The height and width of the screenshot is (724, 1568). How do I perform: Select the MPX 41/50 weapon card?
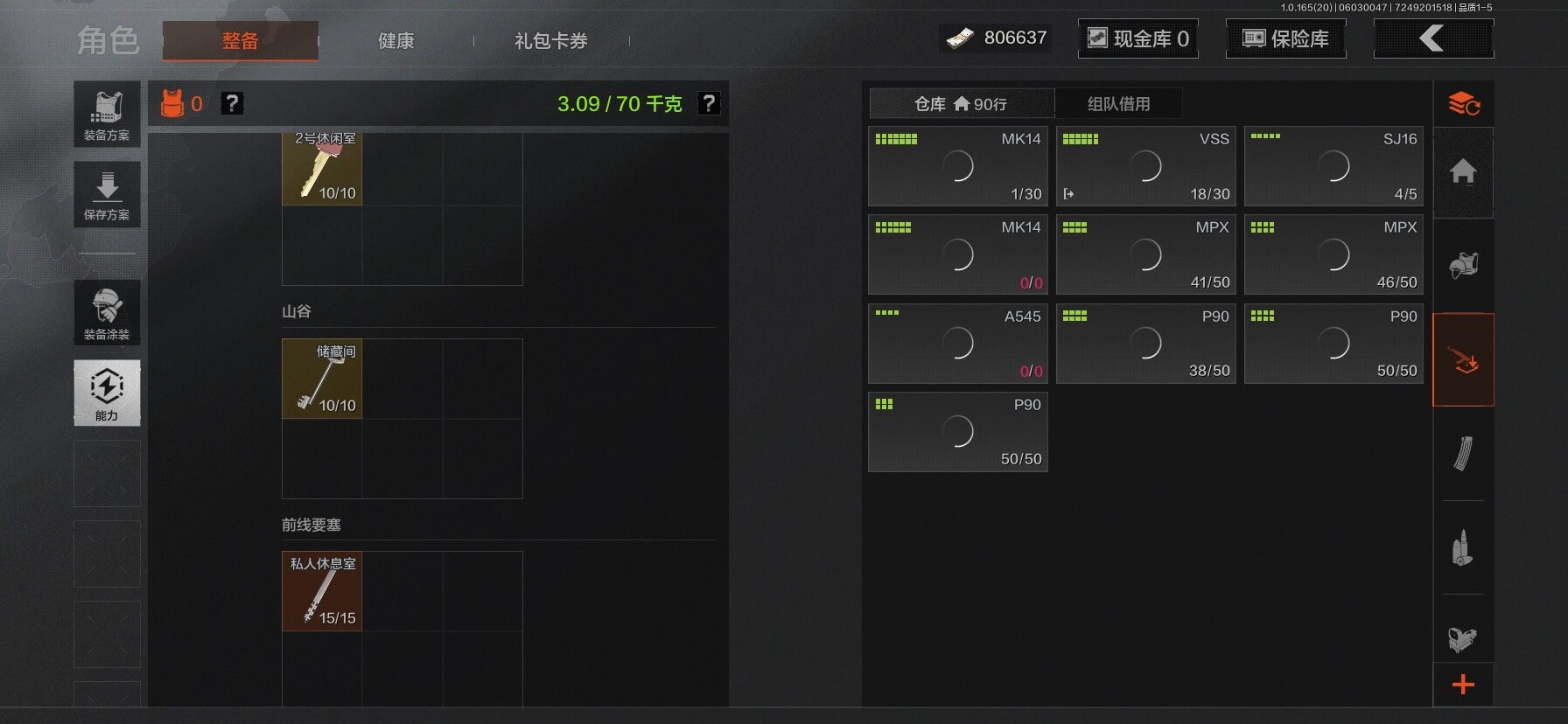click(1146, 254)
